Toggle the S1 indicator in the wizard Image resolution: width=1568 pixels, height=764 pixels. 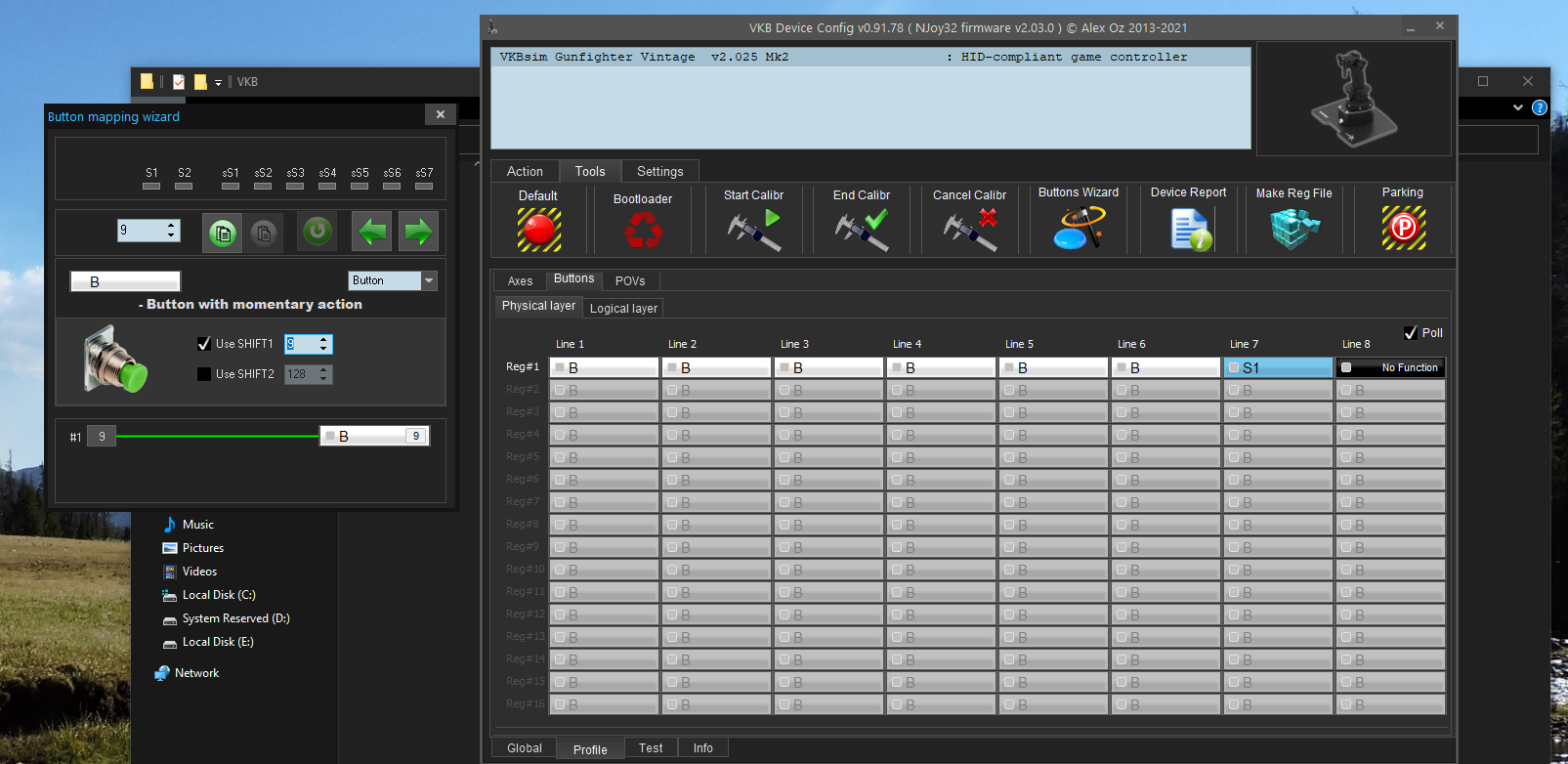[151, 186]
